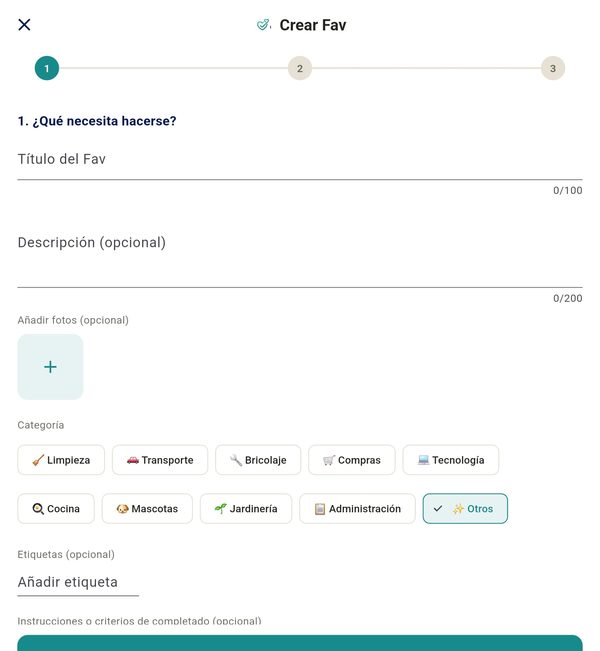The height and width of the screenshot is (651, 600).
Task: Close the Crear Fav form
Action: point(24,25)
